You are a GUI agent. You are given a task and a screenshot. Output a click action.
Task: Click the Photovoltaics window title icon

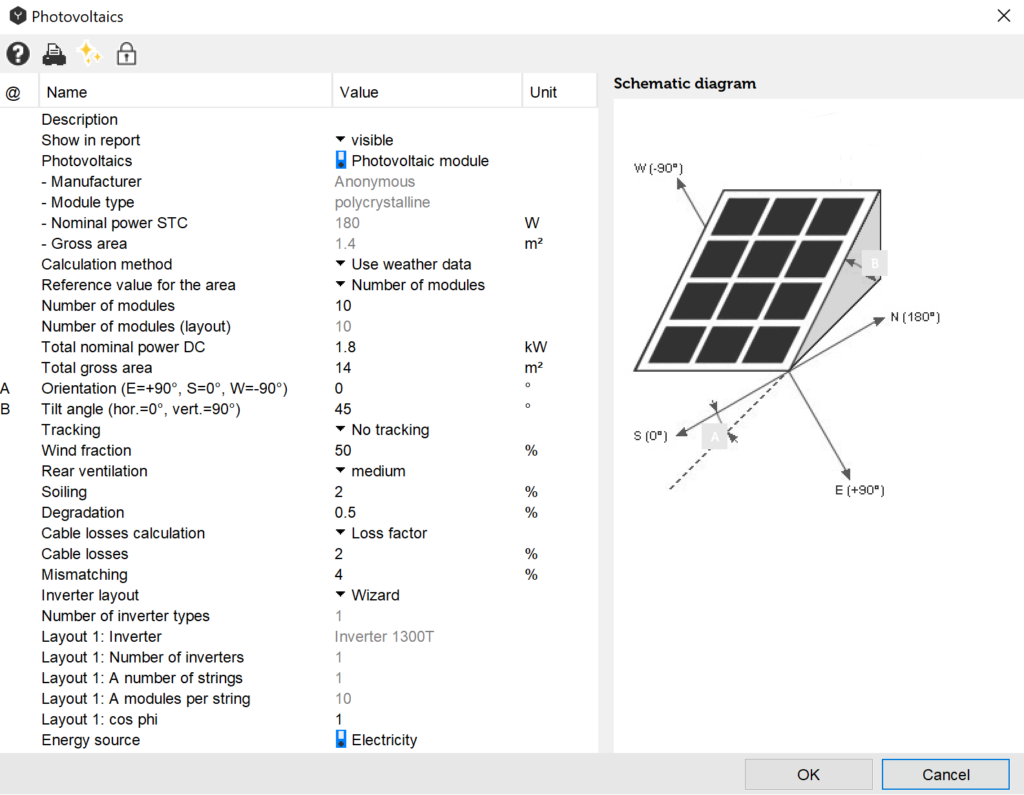coord(17,16)
